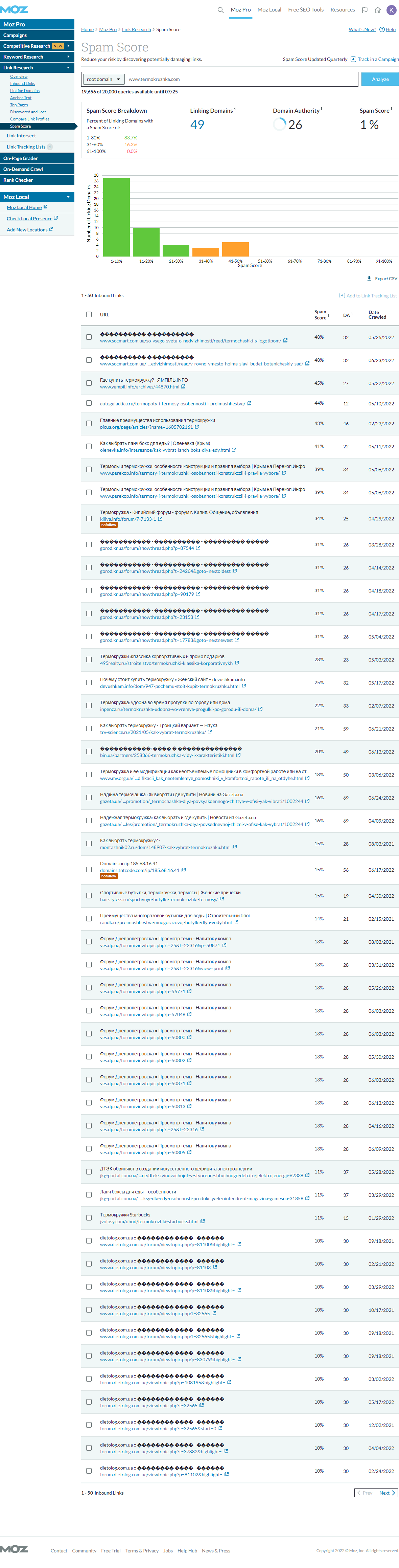Open external link icon for olenevka.info URL

[234, 450]
